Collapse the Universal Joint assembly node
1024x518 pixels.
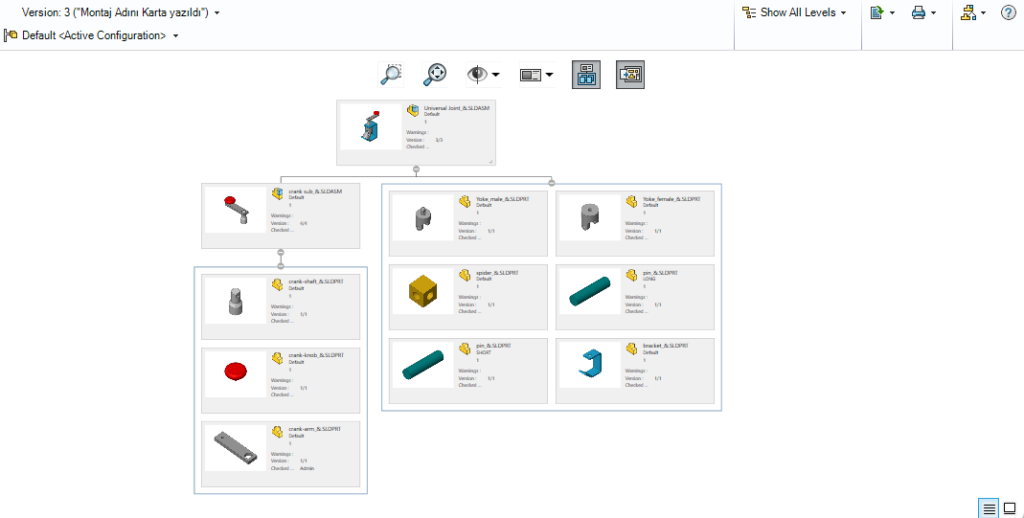416,170
